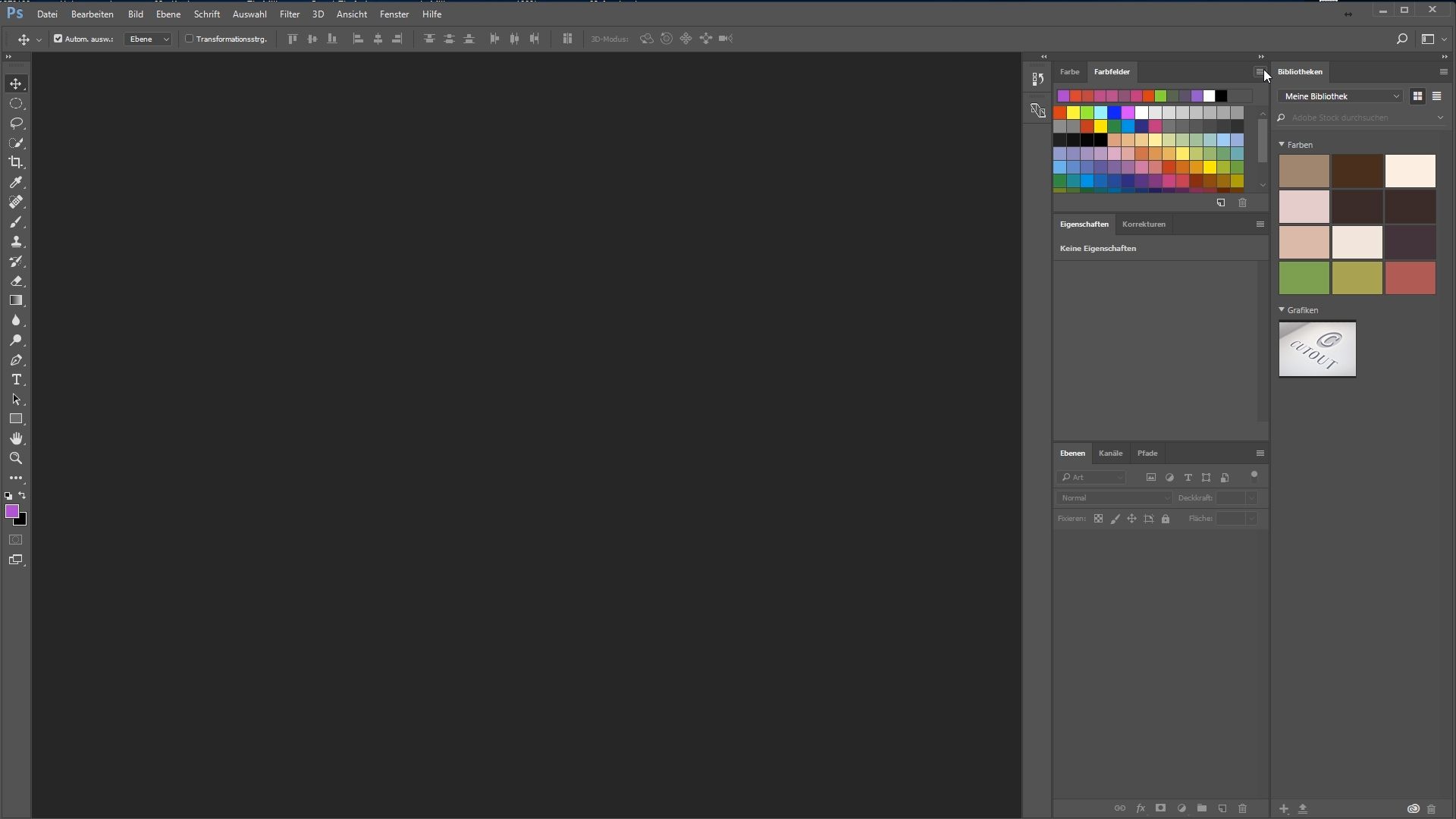Viewport: 1456px width, 819px height.
Task: Select the Rectangle shape tool
Action: pyautogui.click(x=16, y=419)
